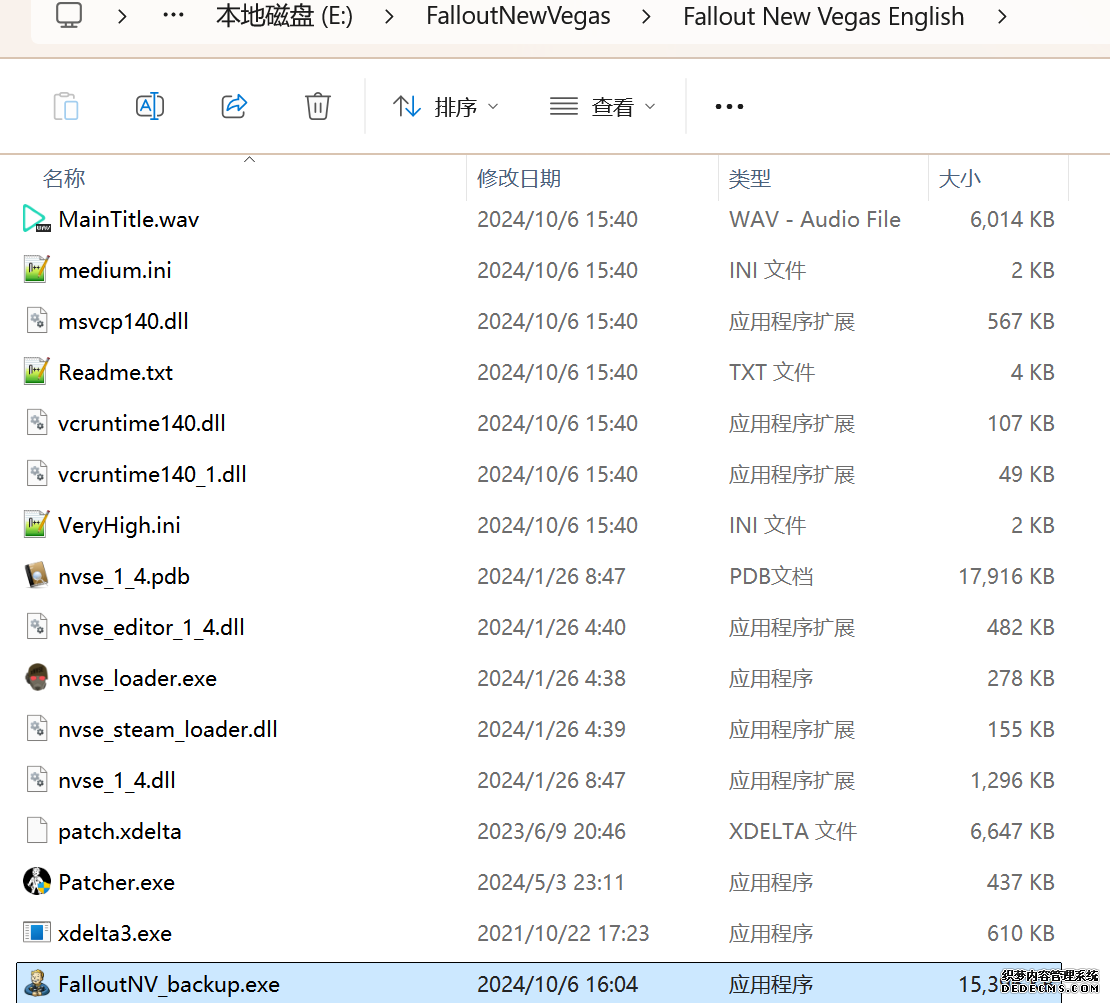Click the Rename icon in toolbar
1110x1003 pixels.
[x=150, y=106]
